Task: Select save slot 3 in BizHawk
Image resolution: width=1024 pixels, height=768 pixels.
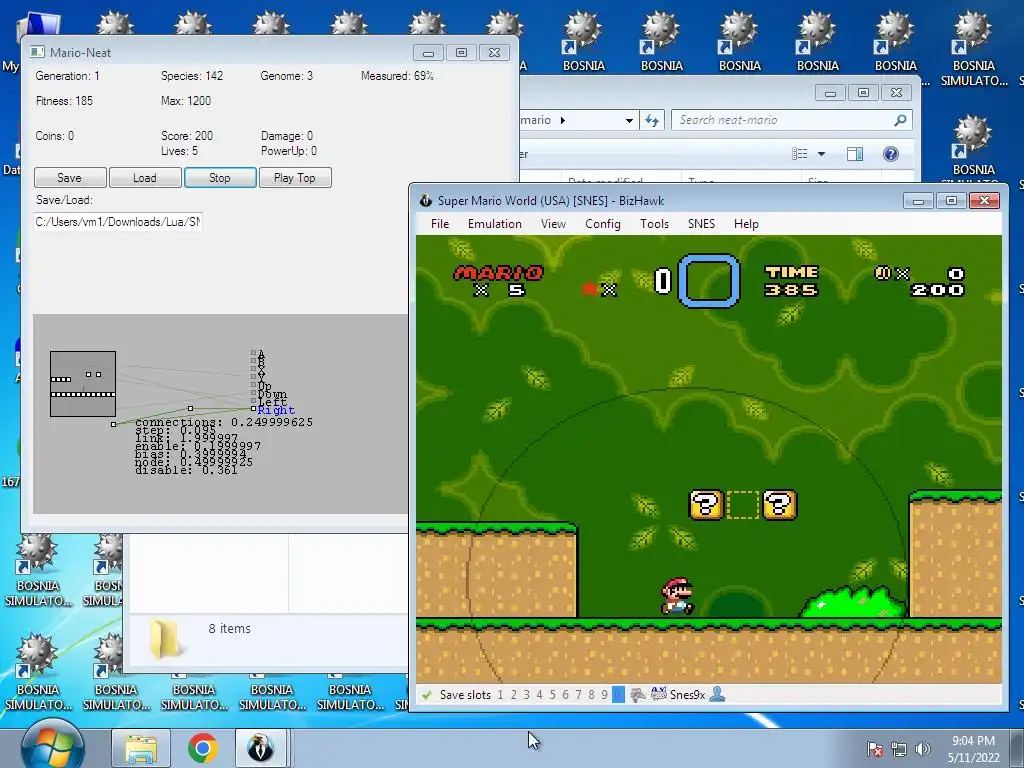Action: pyautogui.click(x=526, y=695)
